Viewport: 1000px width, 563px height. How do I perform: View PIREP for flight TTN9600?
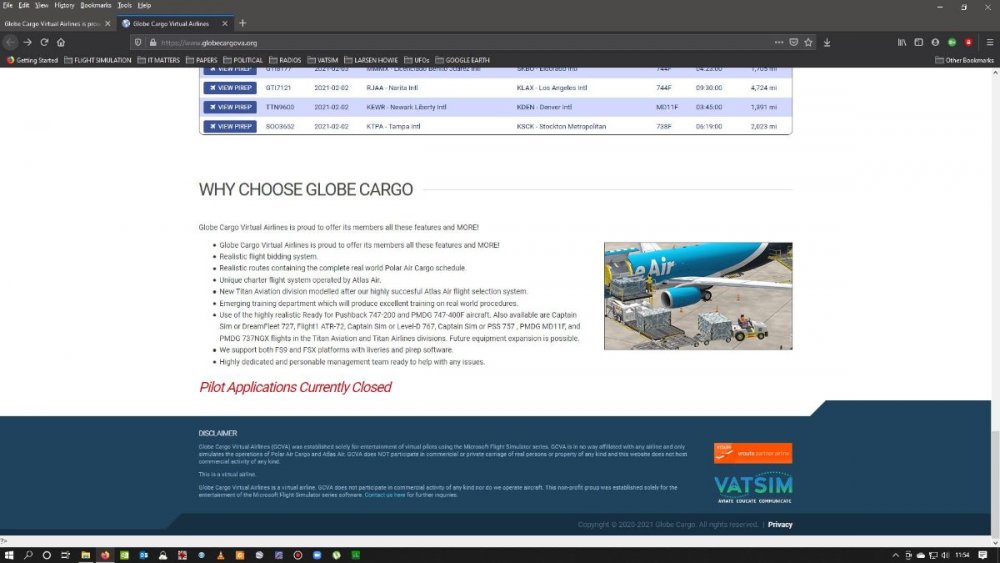click(230, 107)
